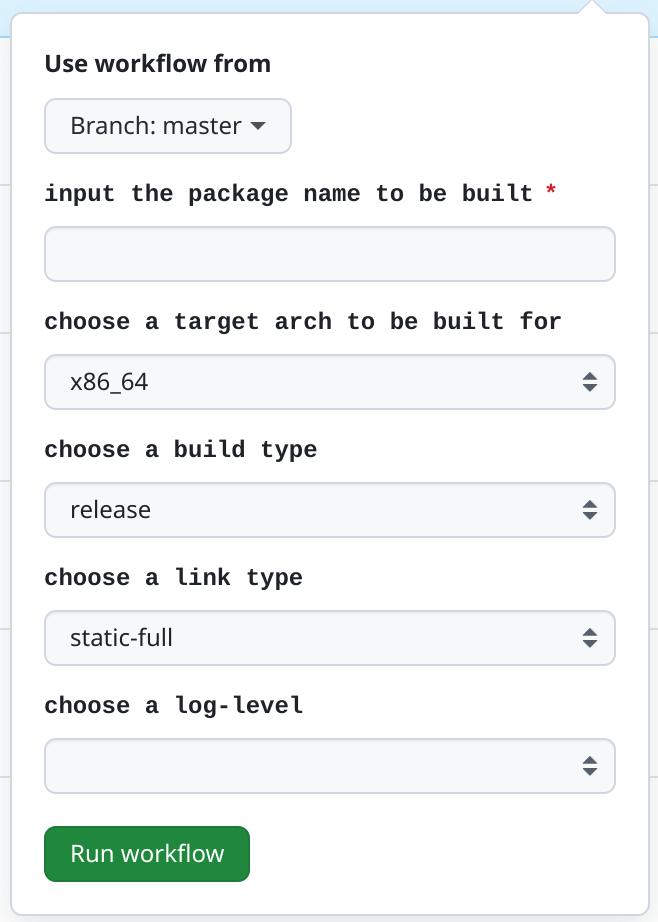This screenshot has width=658, height=922.
Task: Click the red required asterisk marker
Action: point(550,193)
